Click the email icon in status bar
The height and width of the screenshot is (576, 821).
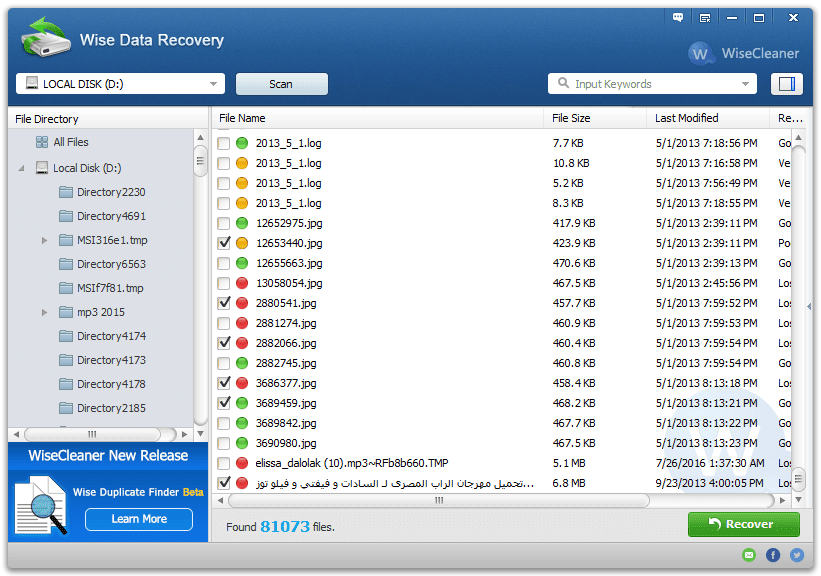point(749,555)
